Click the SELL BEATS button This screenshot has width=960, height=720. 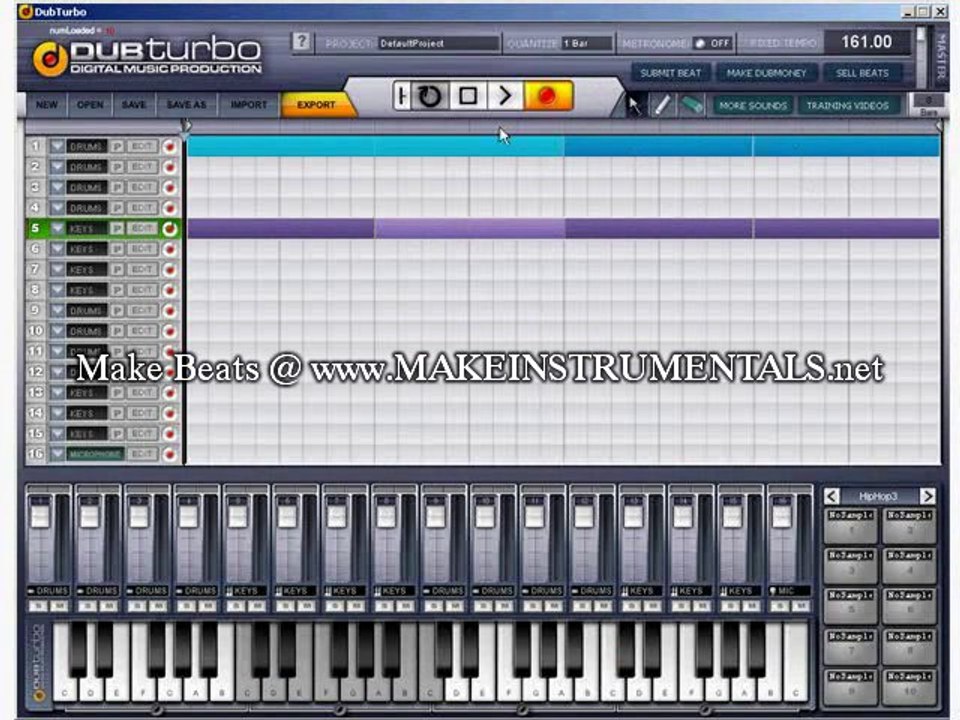(x=862, y=73)
